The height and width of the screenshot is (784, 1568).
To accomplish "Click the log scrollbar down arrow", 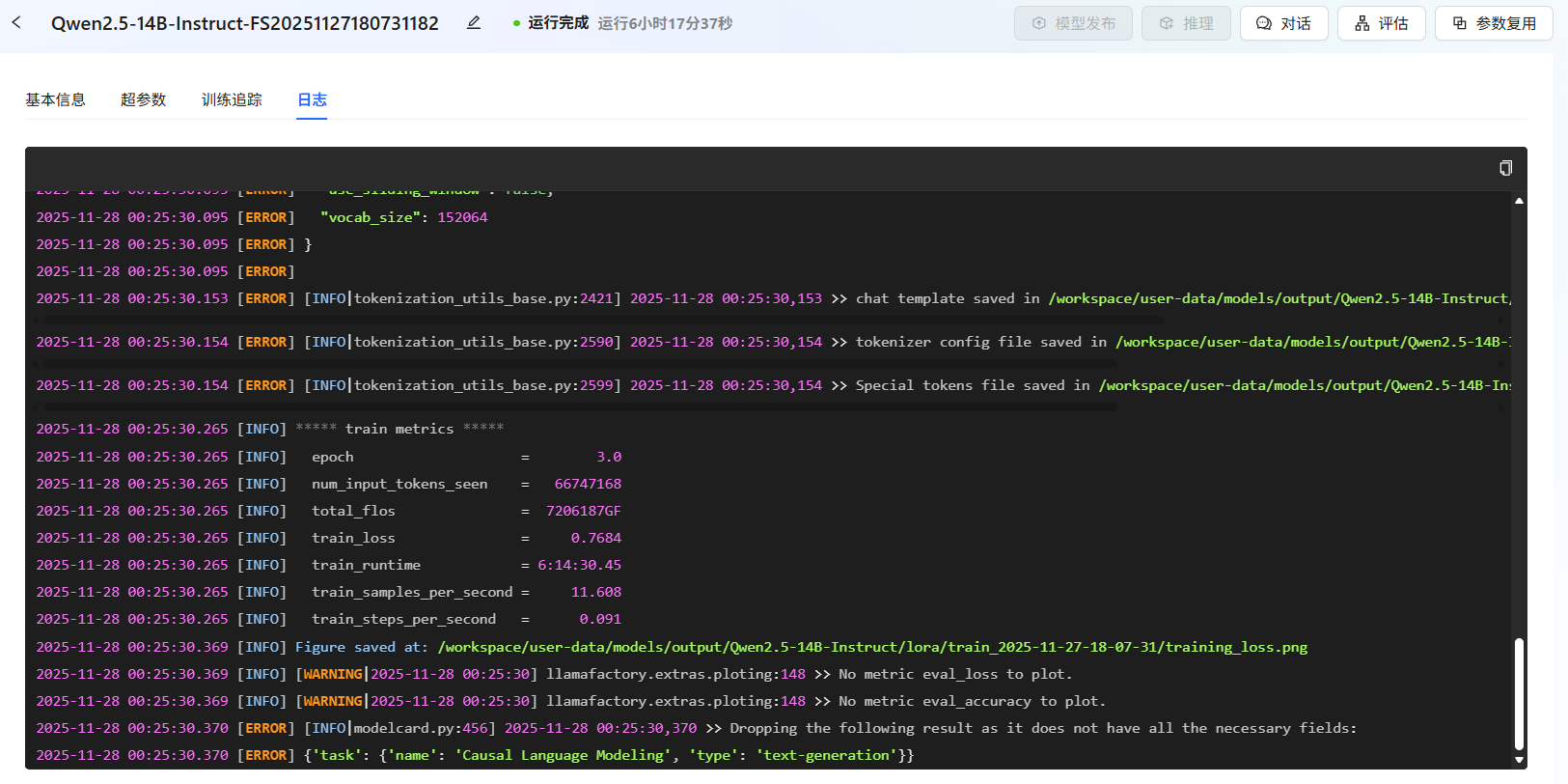I will 1519,760.
